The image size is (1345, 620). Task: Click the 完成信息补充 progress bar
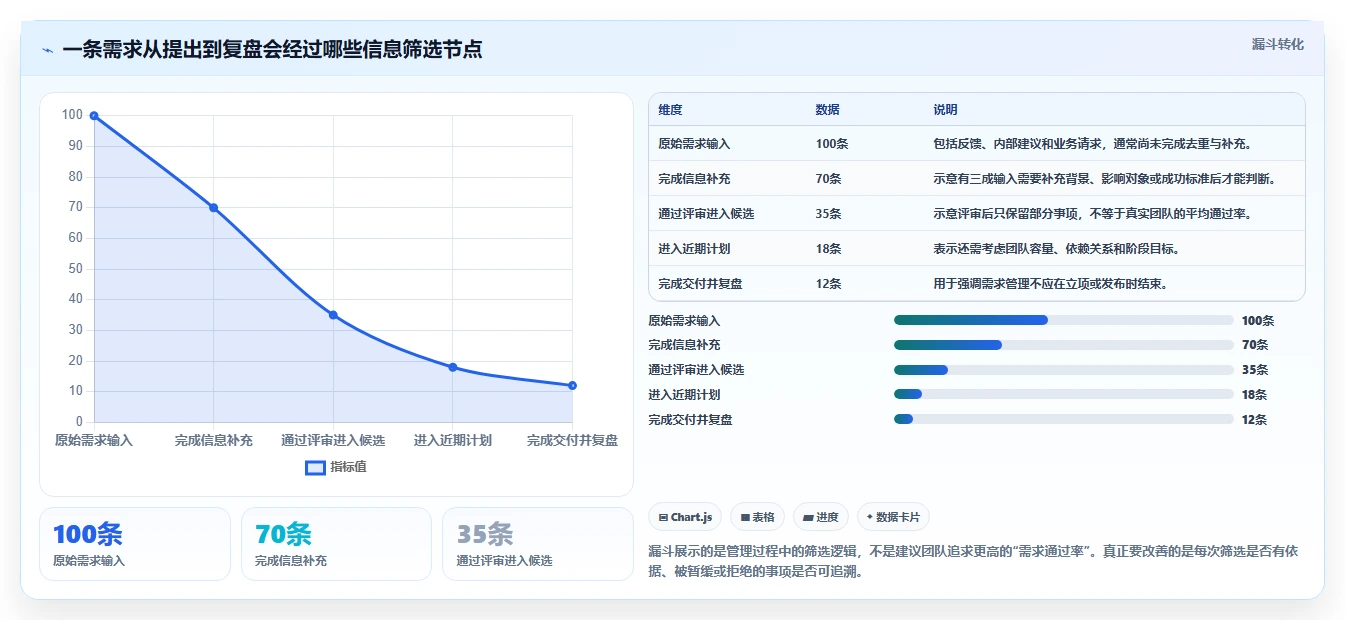pos(1063,345)
